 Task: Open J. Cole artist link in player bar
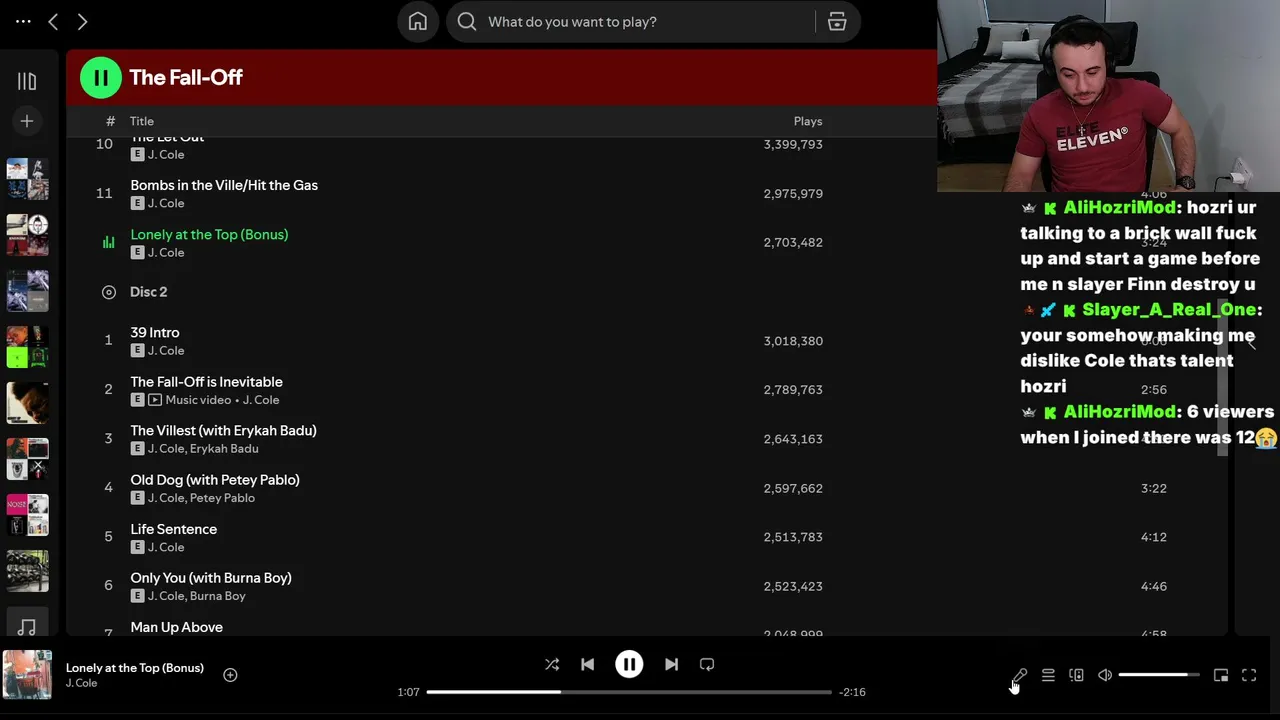tap(82, 683)
